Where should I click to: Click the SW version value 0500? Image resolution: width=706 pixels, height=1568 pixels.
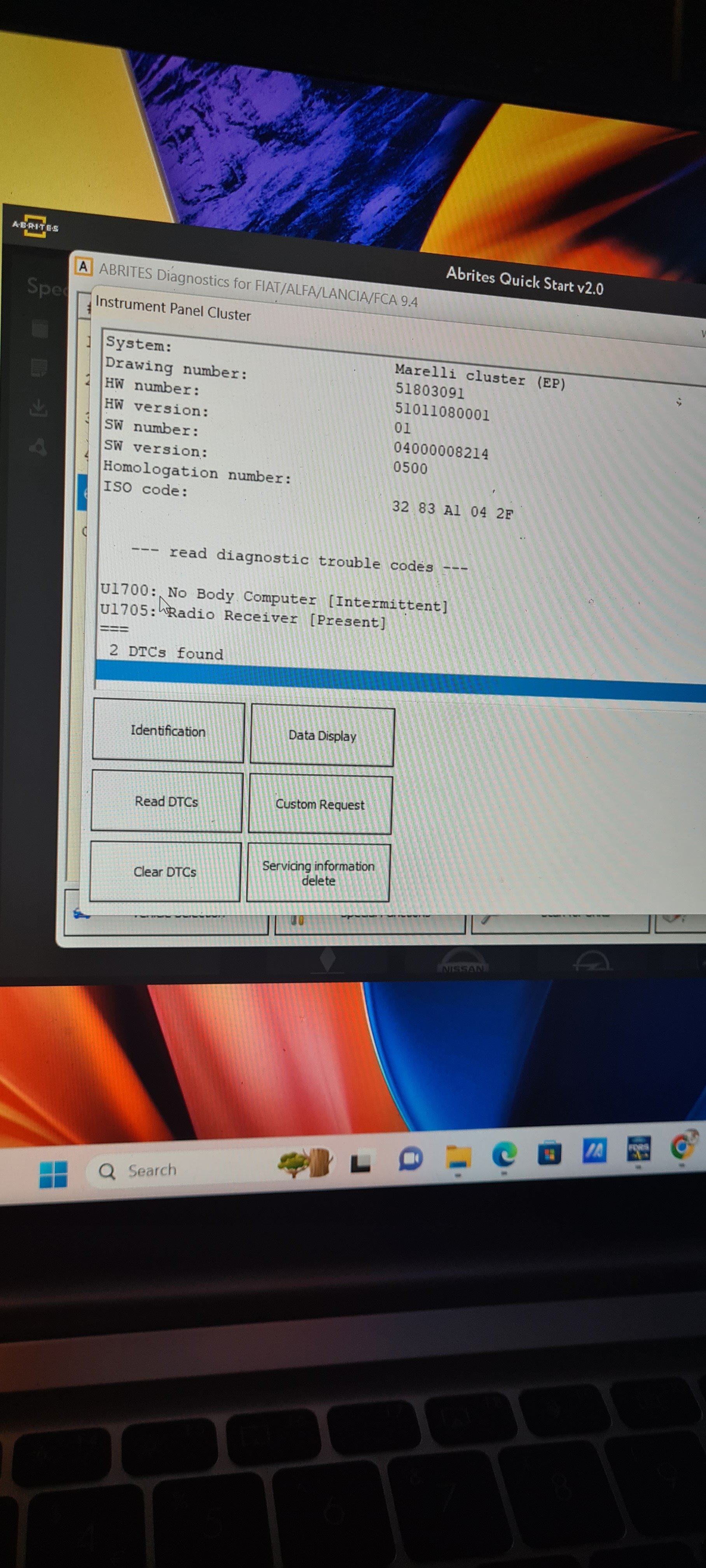pyautogui.click(x=410, y=467)
